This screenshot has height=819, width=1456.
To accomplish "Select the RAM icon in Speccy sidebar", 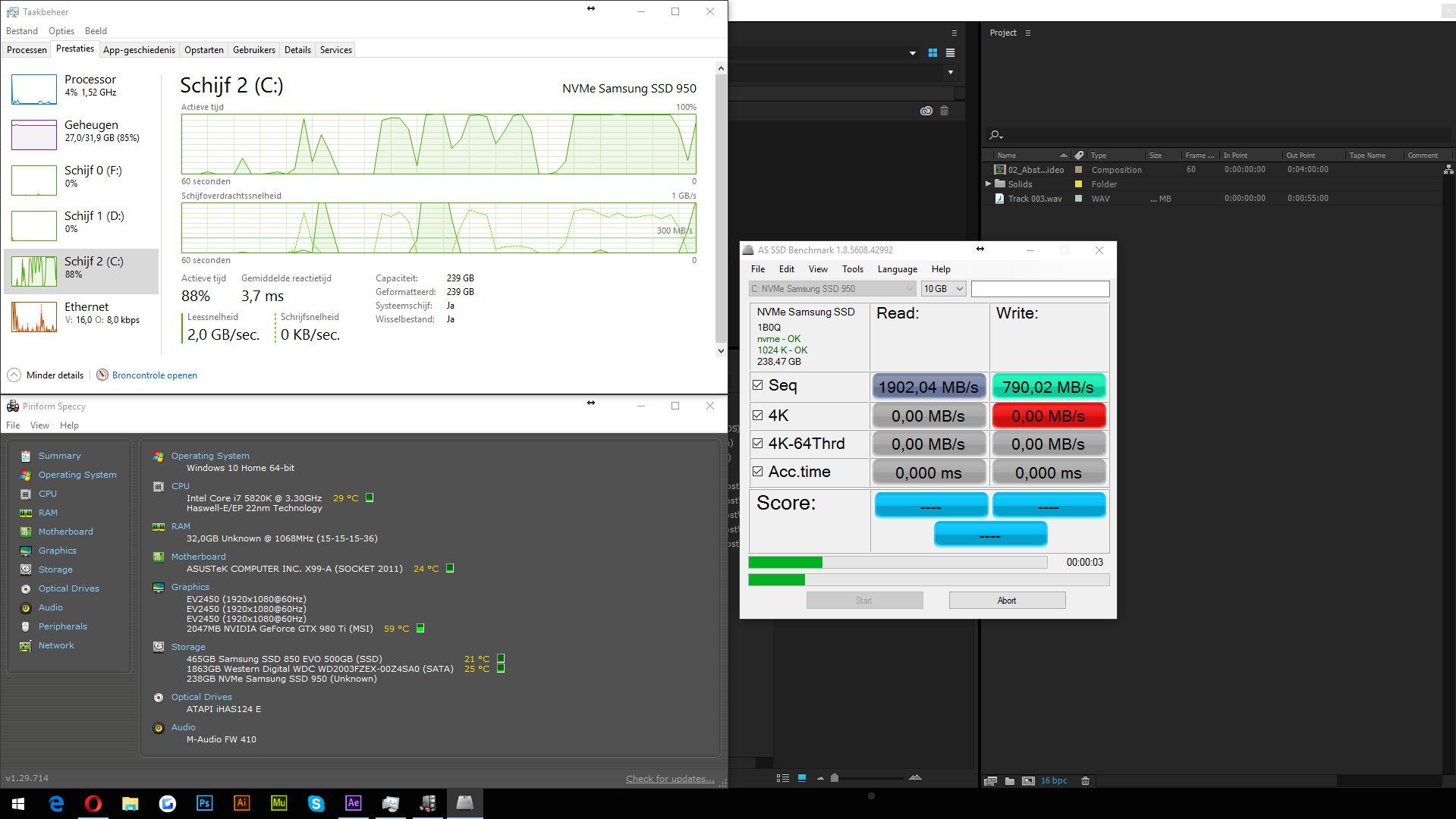I will (x=26, y=513).
